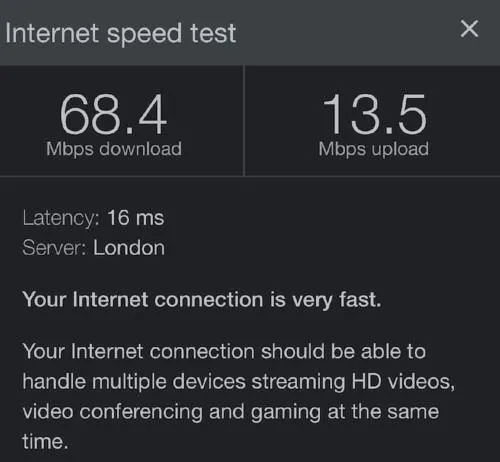
Task: Click the word 'gaming' in the description
Action: [x=286, y=413]
